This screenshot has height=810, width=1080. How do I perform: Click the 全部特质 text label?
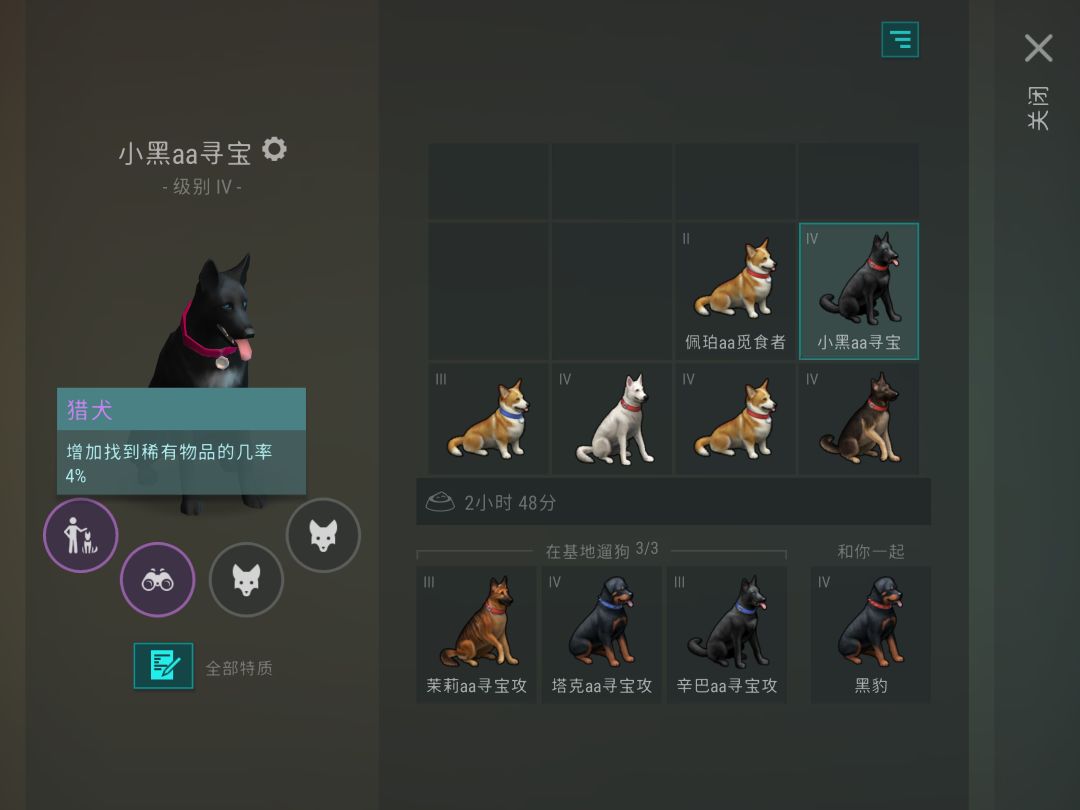pyautogui.click(x=239, y=668)
